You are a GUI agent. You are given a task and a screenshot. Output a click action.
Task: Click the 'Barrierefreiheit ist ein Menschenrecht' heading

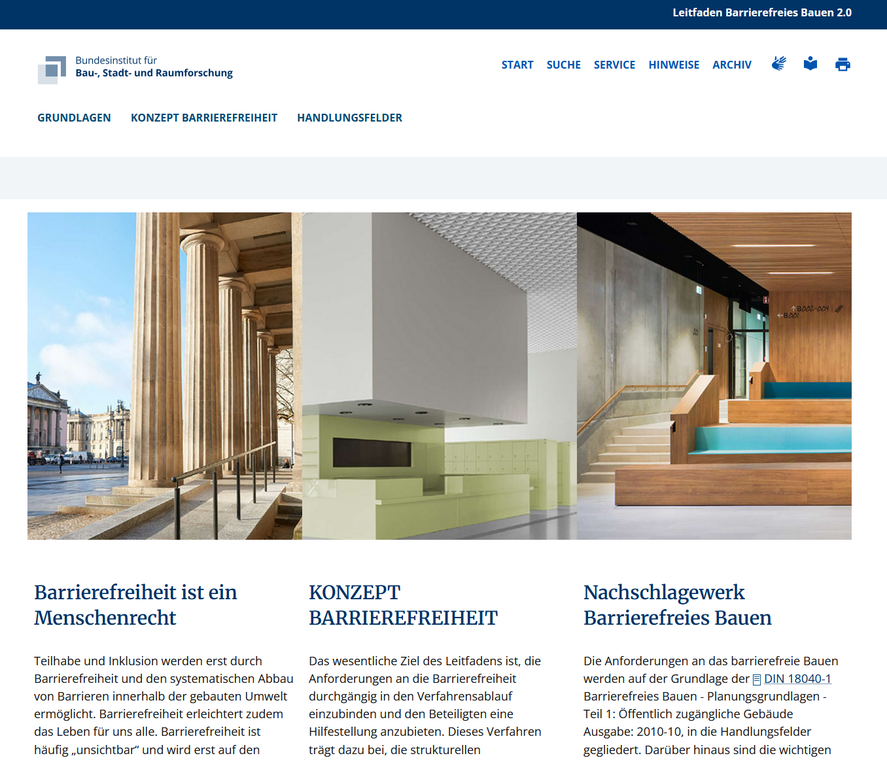(135, 605)
